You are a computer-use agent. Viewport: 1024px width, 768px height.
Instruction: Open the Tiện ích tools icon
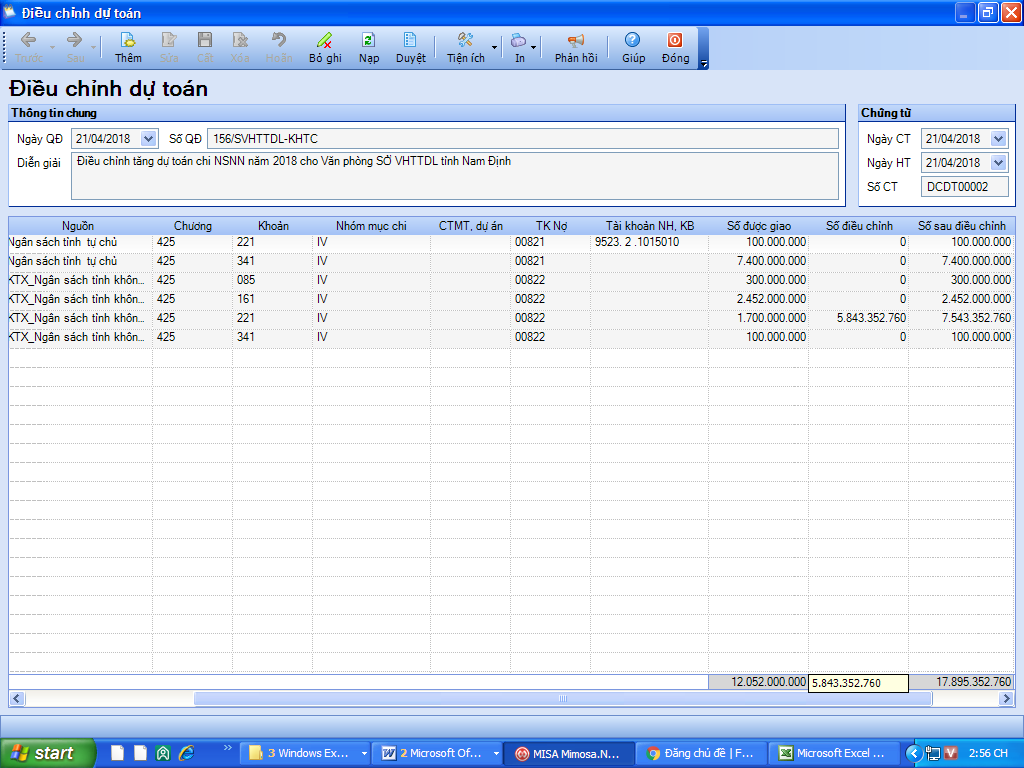point(465,40)
